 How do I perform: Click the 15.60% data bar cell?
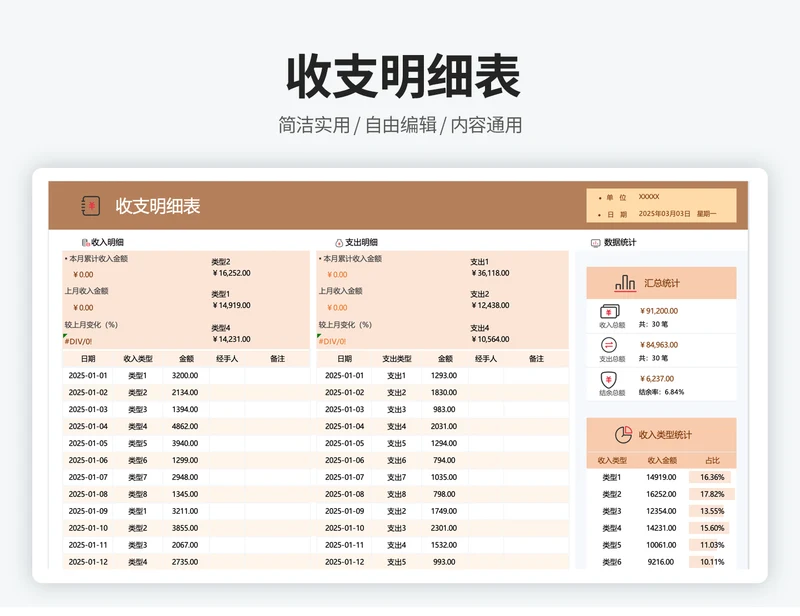click(x=712, y=528)
